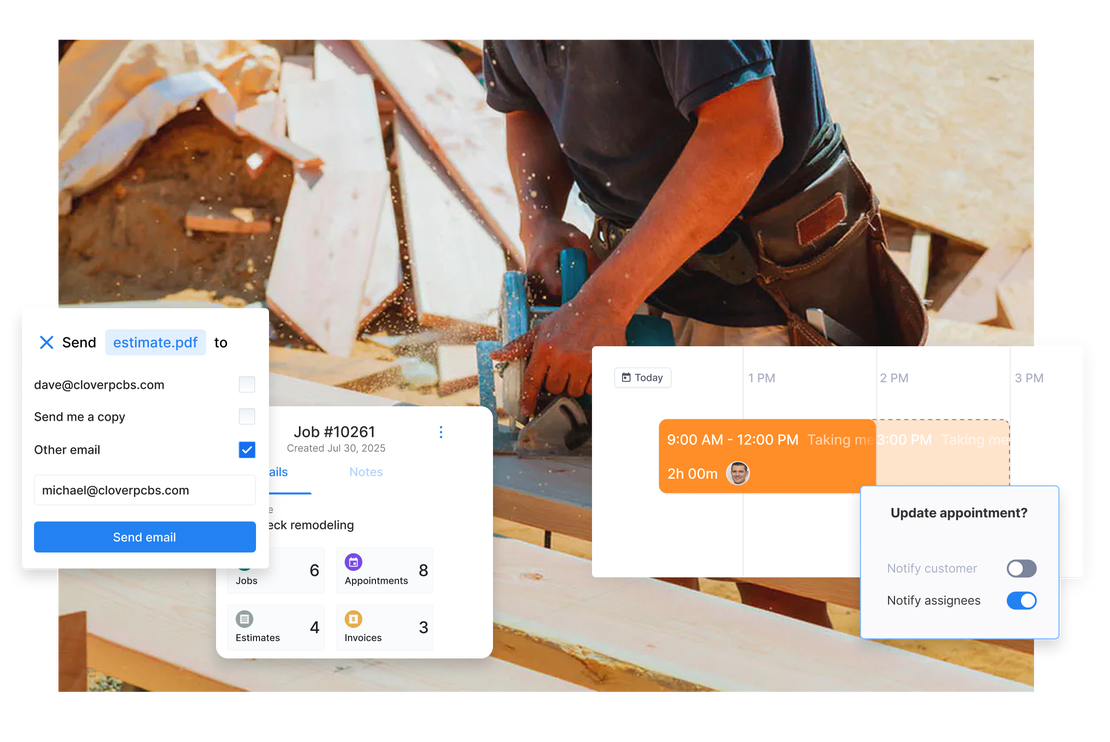Check the dave@cloverpcbs.com checkbox
This screenshot has height=742, width=1110.
[x=247, y=384]
